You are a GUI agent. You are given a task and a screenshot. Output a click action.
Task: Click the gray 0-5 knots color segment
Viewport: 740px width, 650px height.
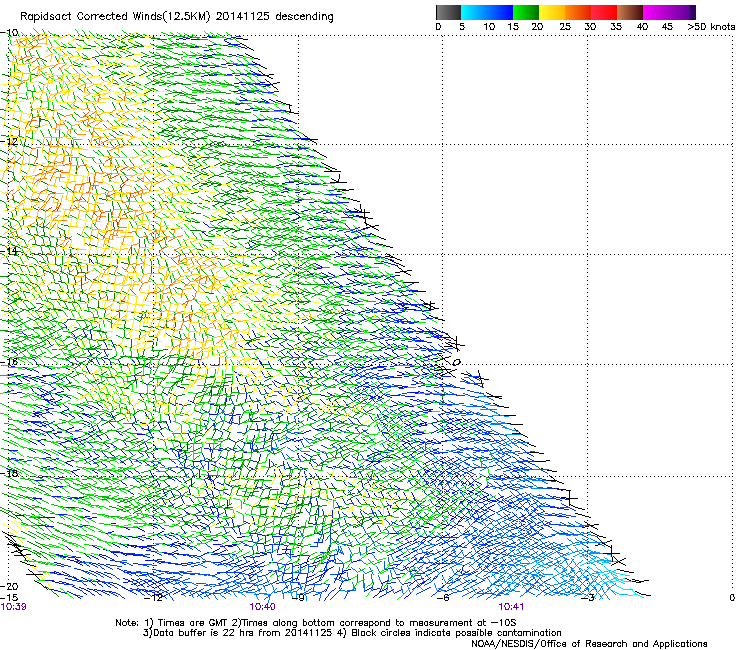coord(448,12)
